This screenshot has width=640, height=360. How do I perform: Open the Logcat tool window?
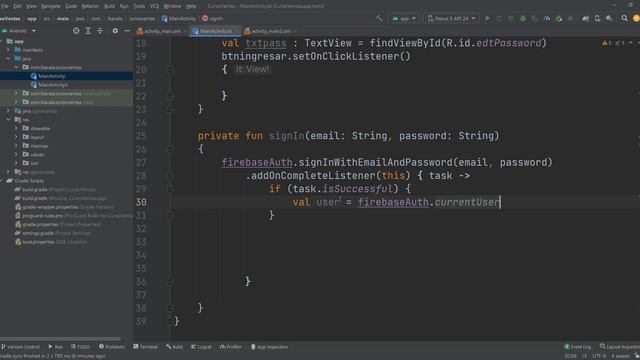tap(201, 347)
